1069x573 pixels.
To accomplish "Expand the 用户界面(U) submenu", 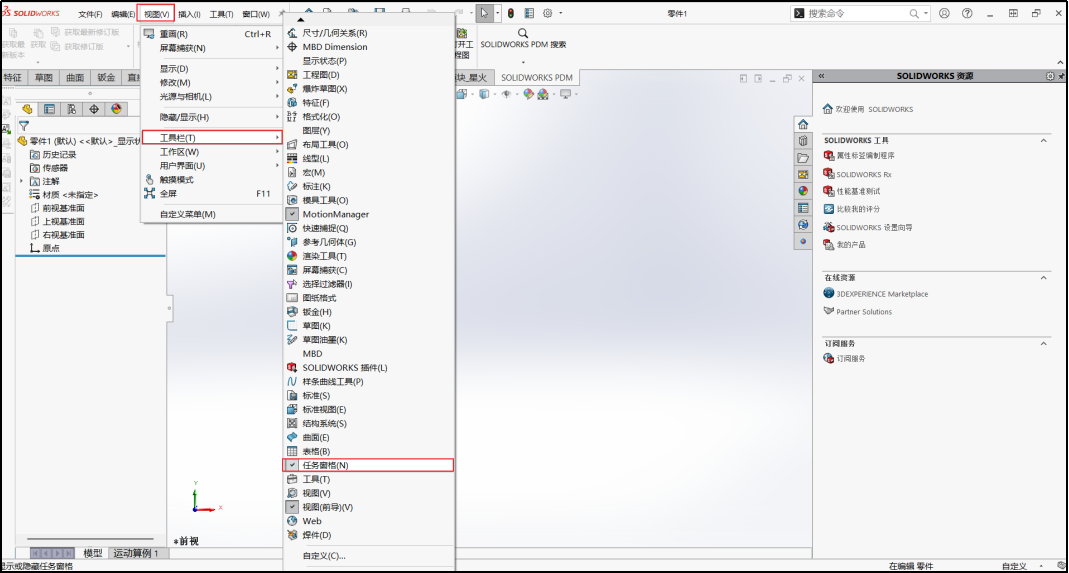I will (x=211, y=166).
